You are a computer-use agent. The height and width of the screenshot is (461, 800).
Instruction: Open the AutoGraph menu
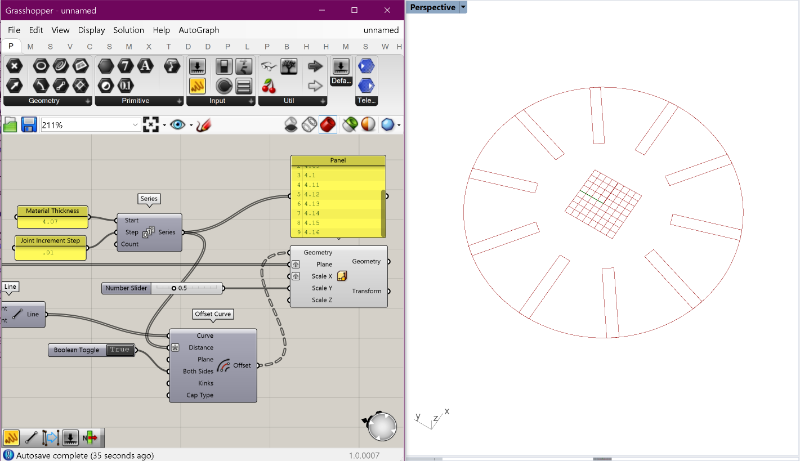coord(199,30)
